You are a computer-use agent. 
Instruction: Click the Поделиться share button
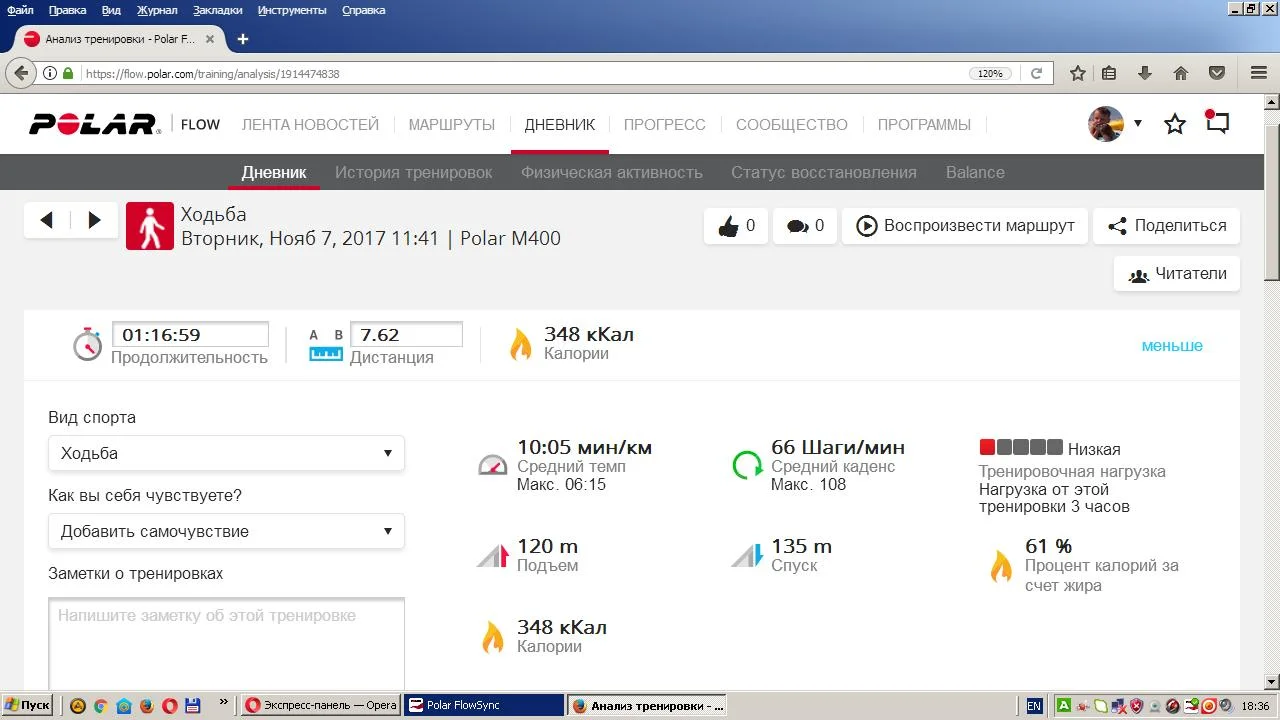(1167, 226)
